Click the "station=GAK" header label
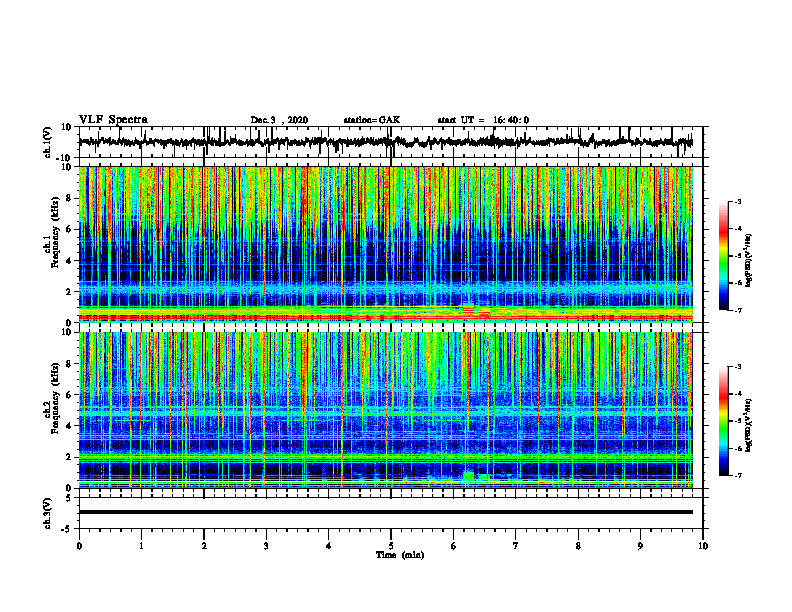This screenshot has width=792, height=612. pos(372,120)
